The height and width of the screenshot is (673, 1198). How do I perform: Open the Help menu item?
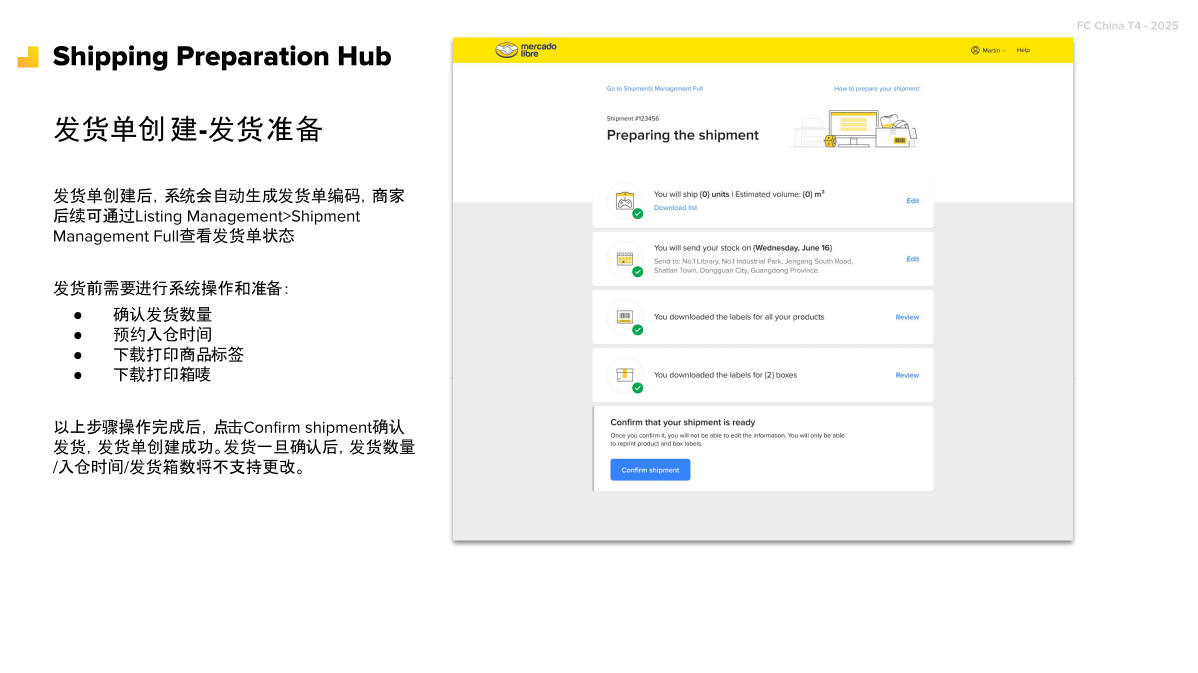pyautogui.click(x=1023, y=50)
